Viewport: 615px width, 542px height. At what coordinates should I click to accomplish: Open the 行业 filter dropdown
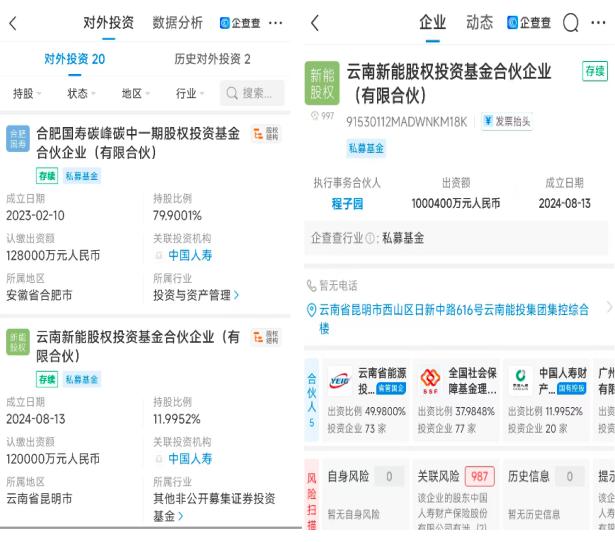[x=190, y=93]
